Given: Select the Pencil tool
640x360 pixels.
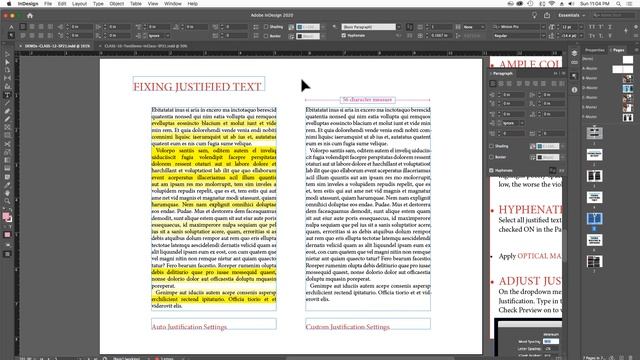Looking at the screenshot, I should tap(7, 120).
